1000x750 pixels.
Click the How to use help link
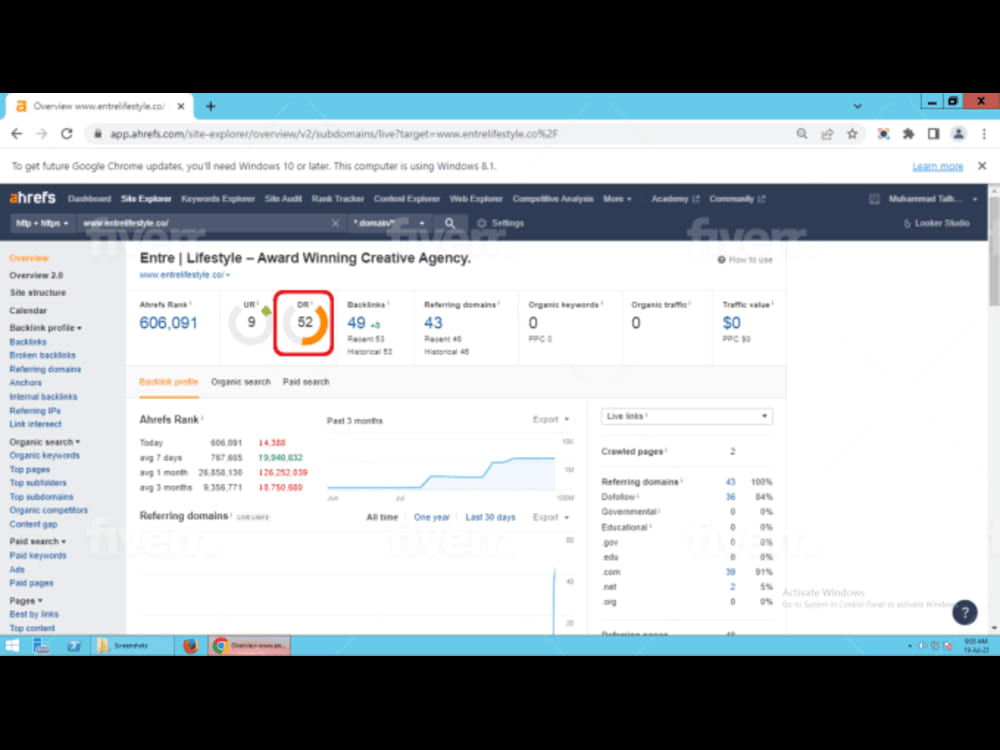pos(745,260)
